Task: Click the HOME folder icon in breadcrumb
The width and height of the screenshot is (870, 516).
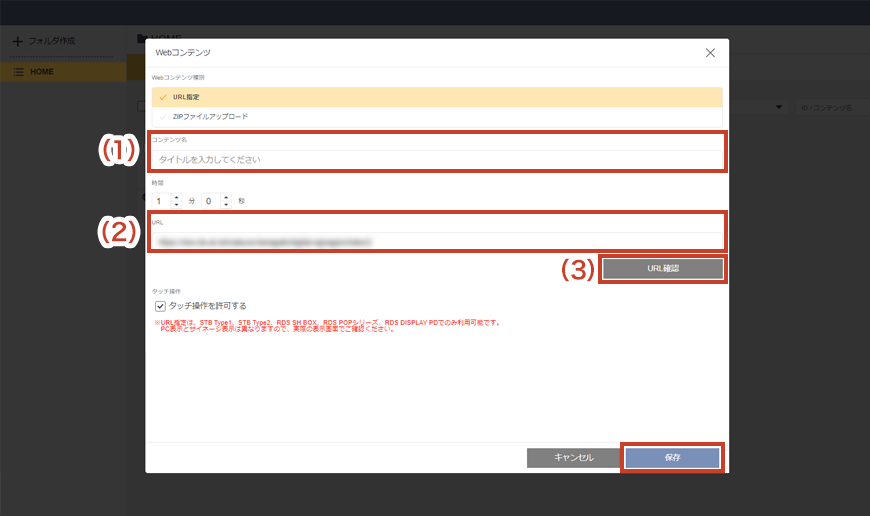Action: coord(141,37)
